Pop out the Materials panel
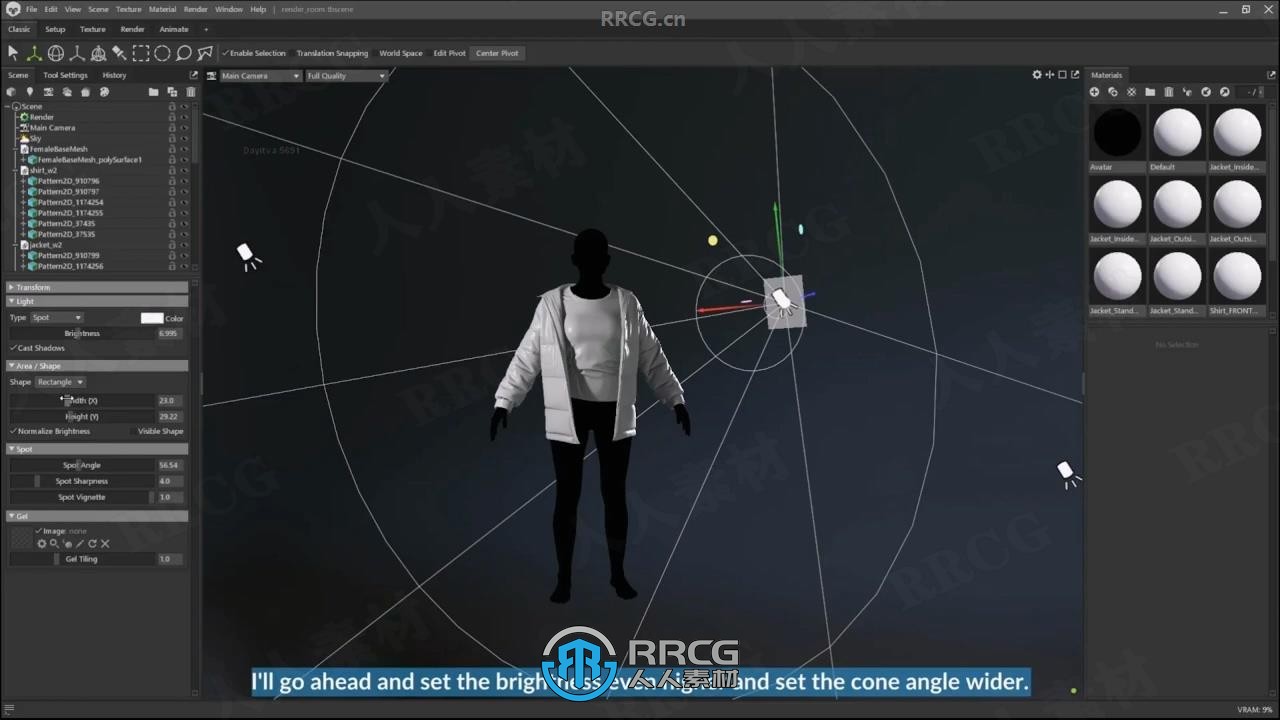1280x720 pixels. (x=1273, y=75)
